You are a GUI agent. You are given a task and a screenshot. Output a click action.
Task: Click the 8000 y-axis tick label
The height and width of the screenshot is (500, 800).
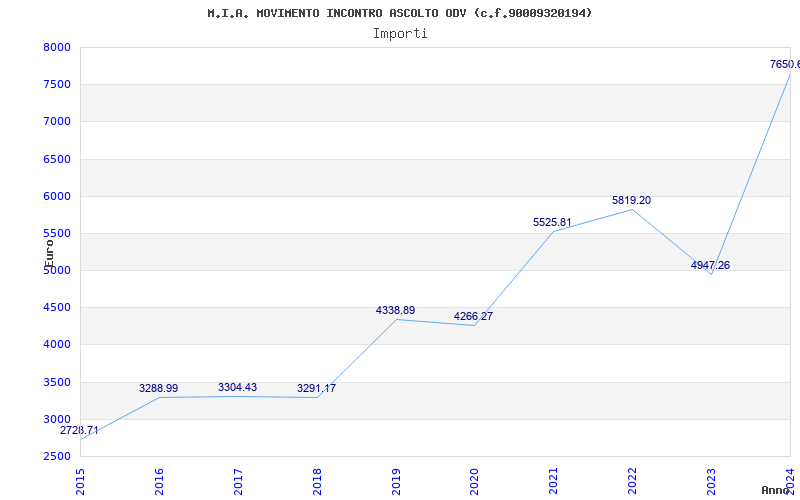[56, 47]
